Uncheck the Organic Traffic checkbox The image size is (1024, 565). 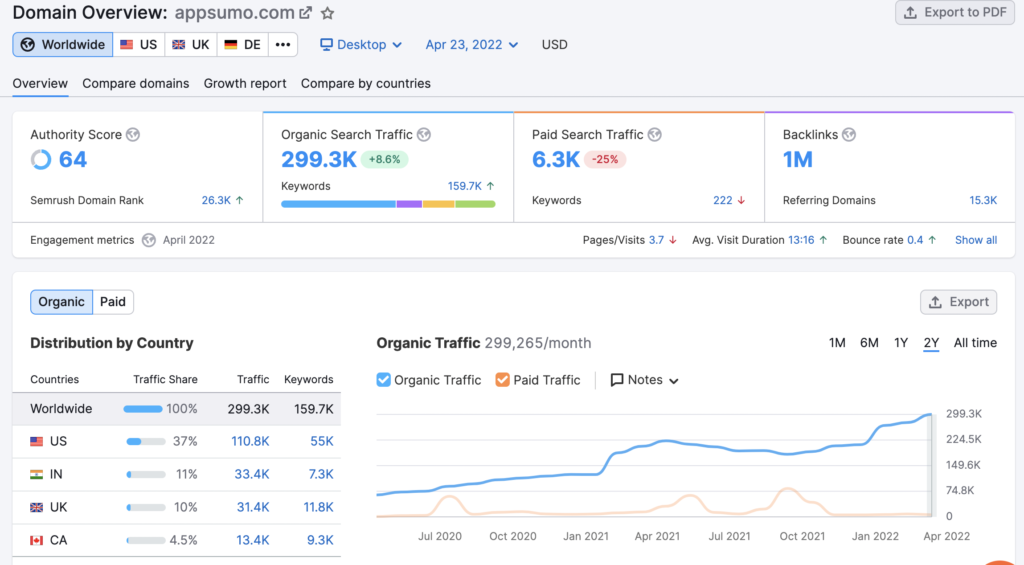pyautogui.click(x=383, y=379)
